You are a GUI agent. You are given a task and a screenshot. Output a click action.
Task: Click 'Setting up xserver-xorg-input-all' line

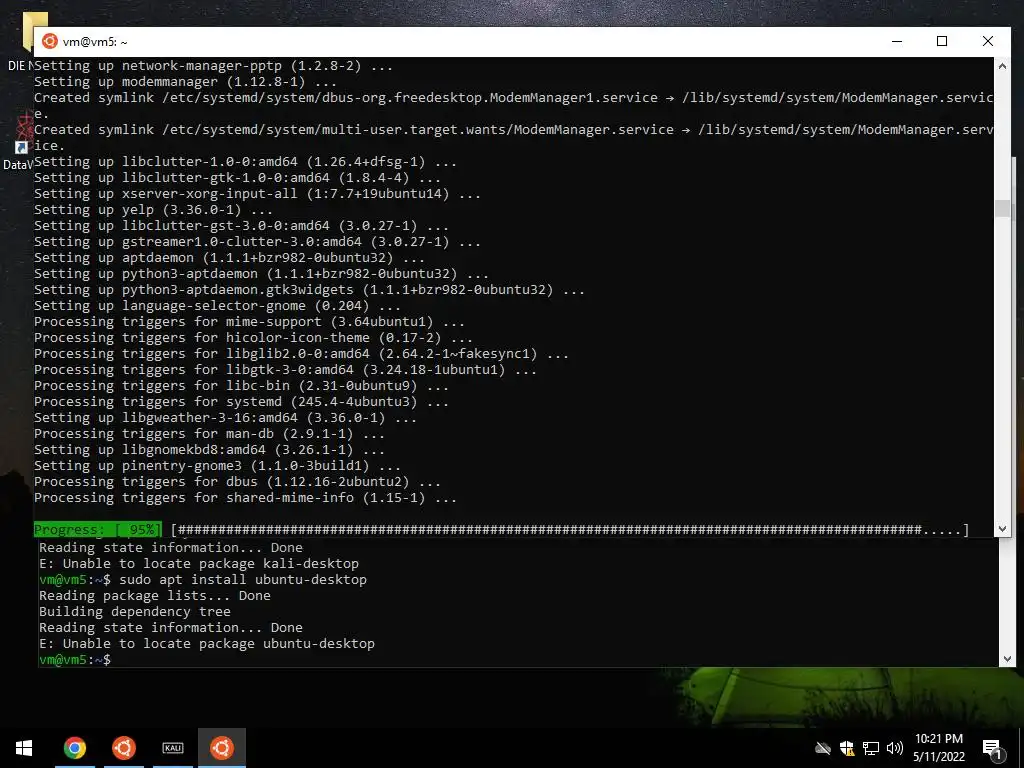click(x=257, y=194)
